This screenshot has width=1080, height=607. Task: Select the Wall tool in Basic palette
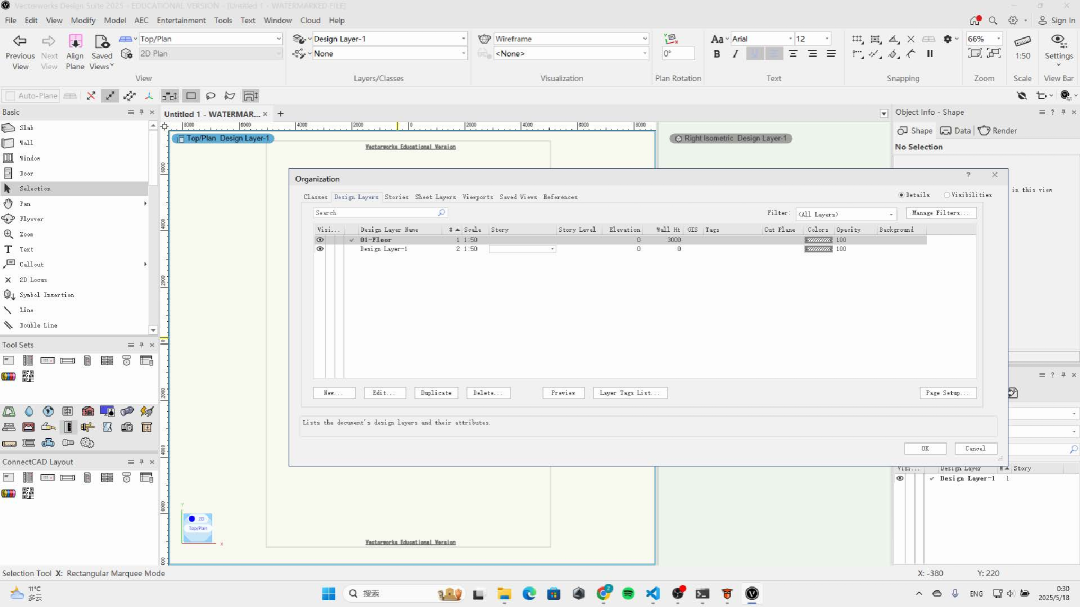[27, 143]
